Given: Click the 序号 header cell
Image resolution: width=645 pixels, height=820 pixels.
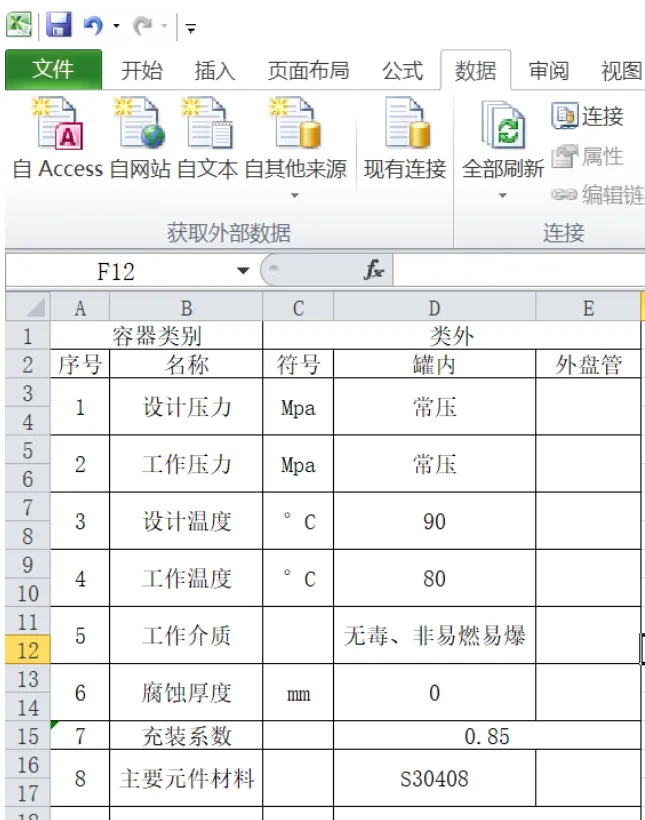Looking at the screenshot, I should [80, 364].
